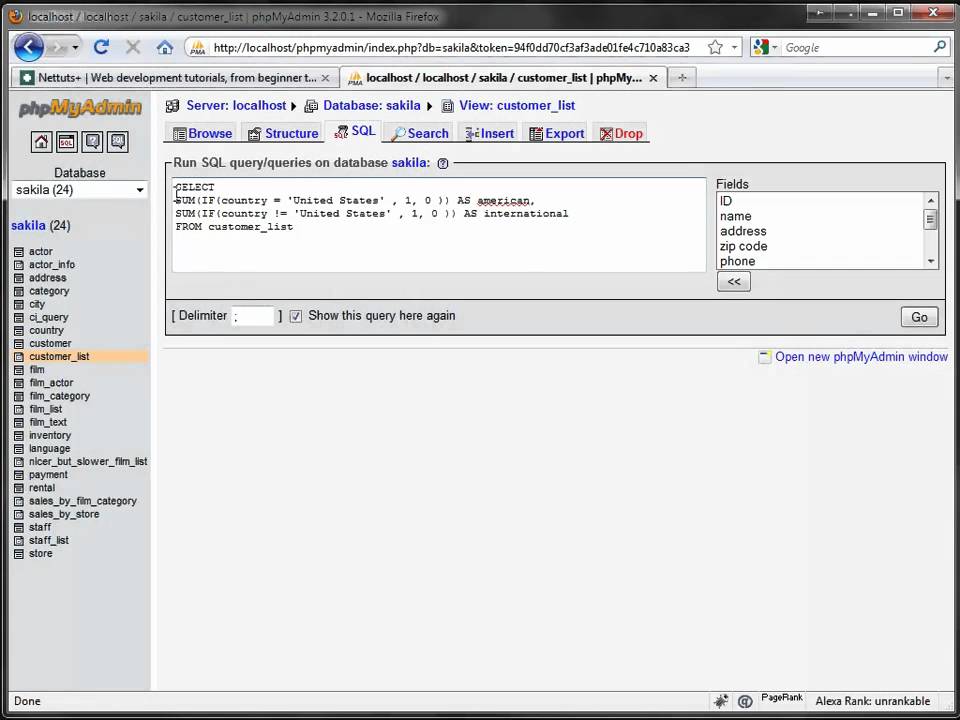Click the address table browse icon
The width and height of the screenshot is (960, 720).
click(x=19, y=278)
